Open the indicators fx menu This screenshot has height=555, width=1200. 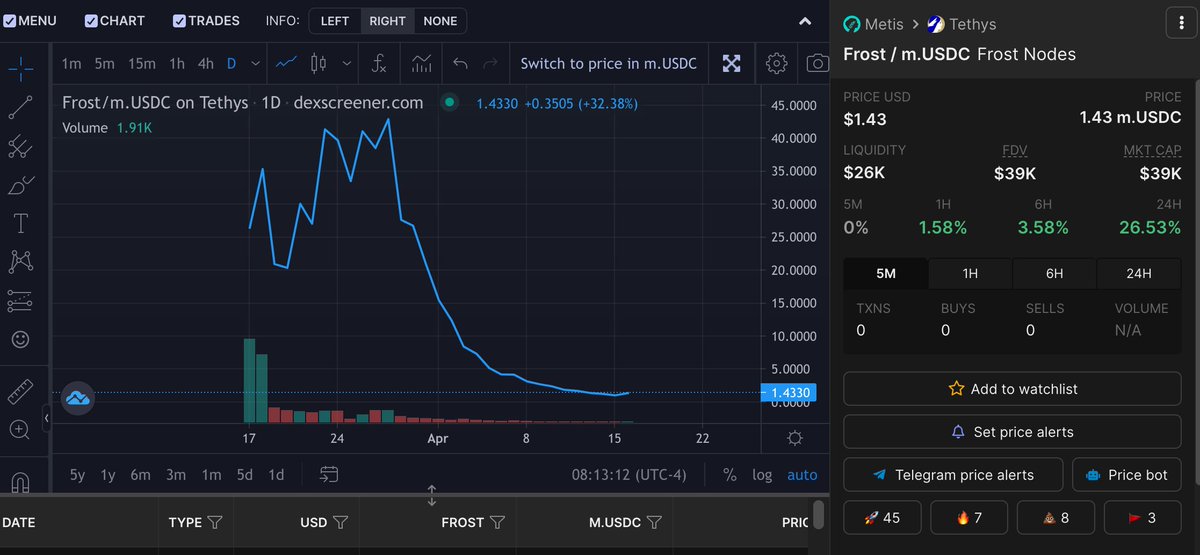[x=379, y=64]
